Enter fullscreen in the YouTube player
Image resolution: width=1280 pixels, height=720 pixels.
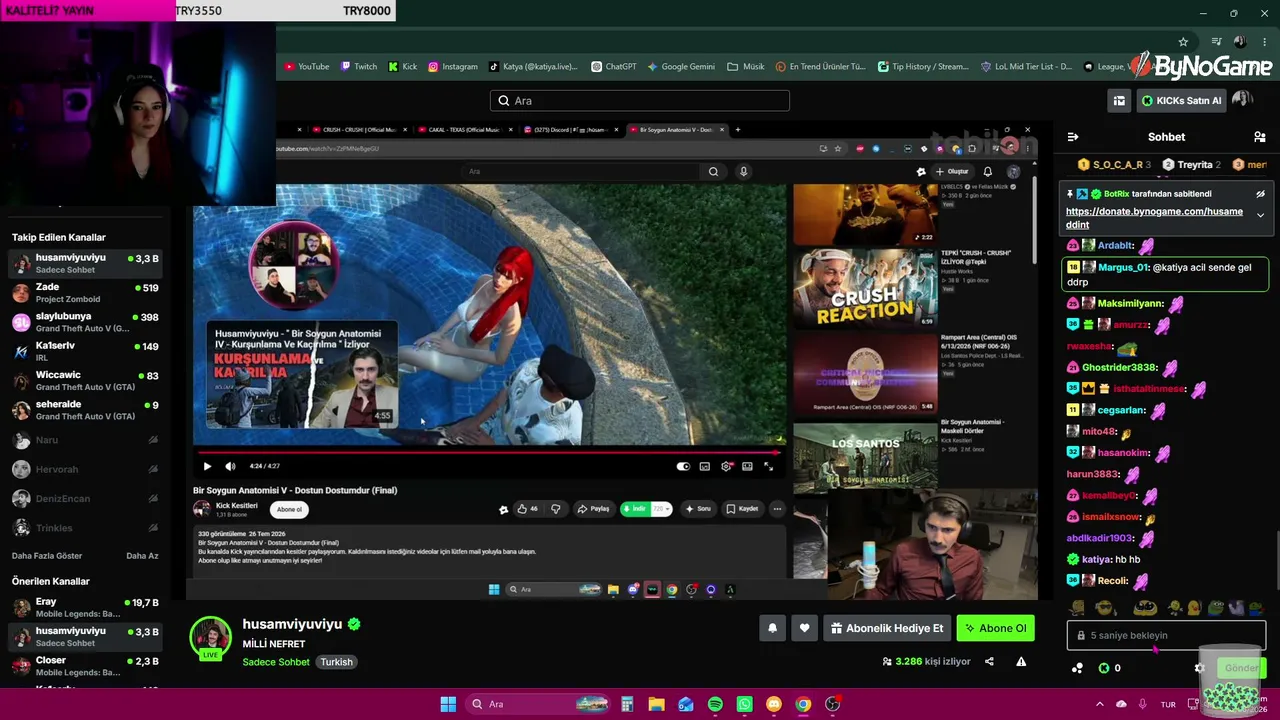[768, 466]
